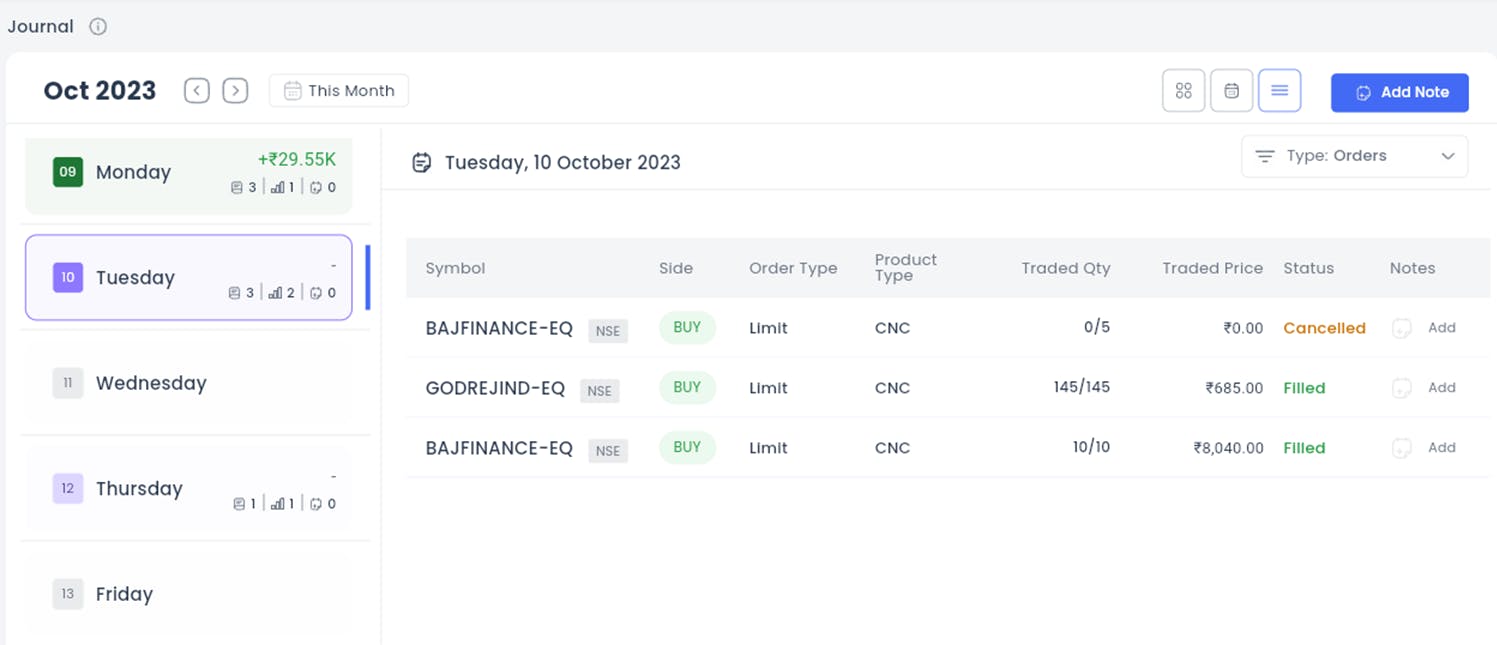1497x645 pixels.
Task: Select Friday 13 in day list
Action: point(189,594)
